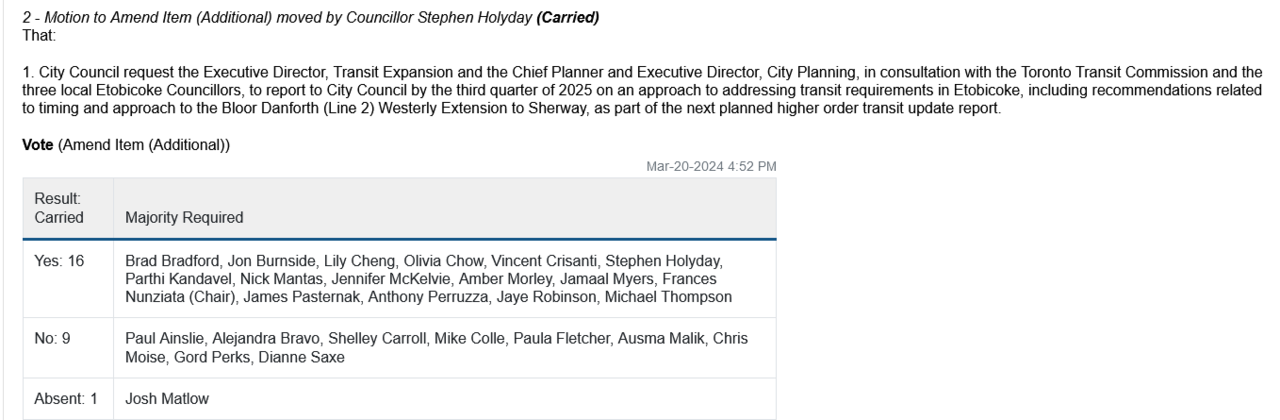Click the "No: 9" row label

tap(45, 337)
